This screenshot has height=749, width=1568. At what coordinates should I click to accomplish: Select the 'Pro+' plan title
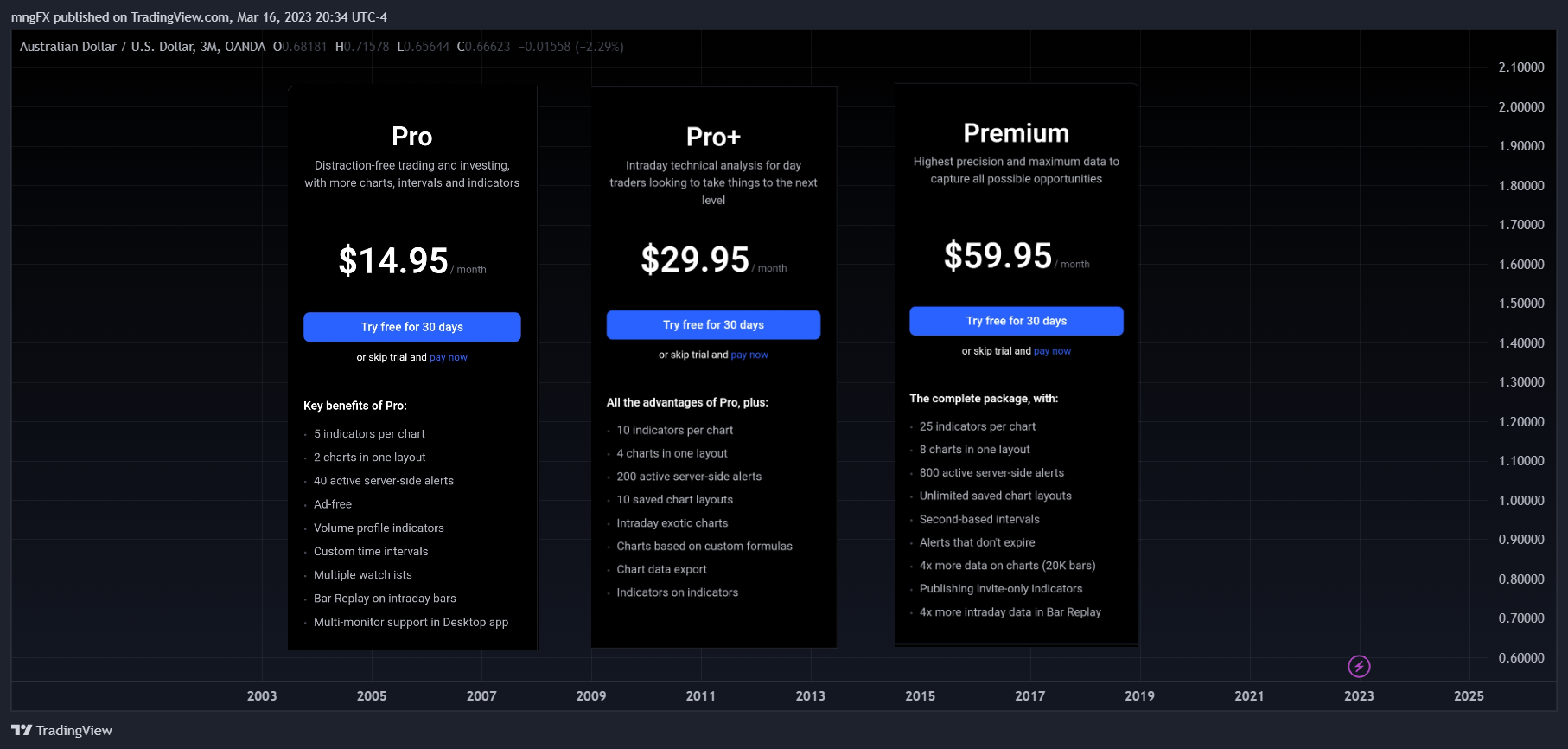pyautogui.click(x=714, y=137)
